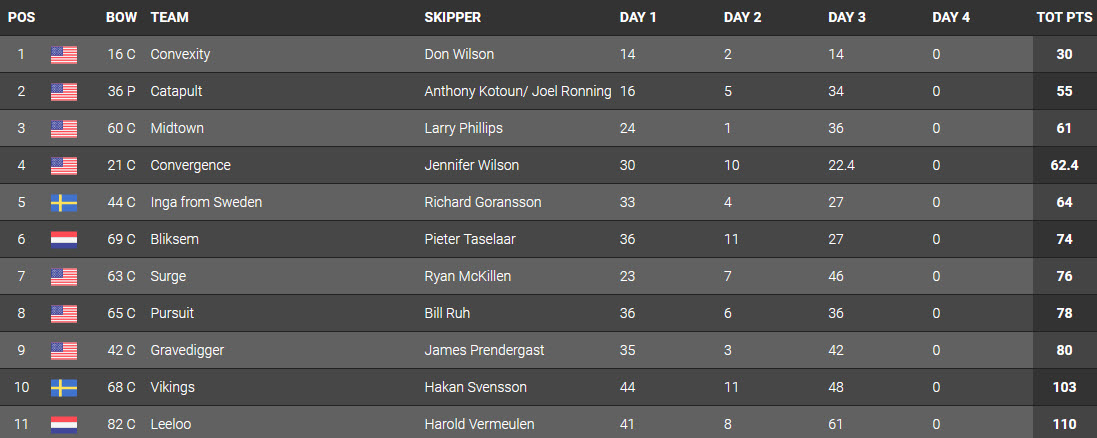This screenshot has width=1097, height=438.
Task: Click skipper Anthony Kotoun/ Joel Ronning
Action: 517,91
